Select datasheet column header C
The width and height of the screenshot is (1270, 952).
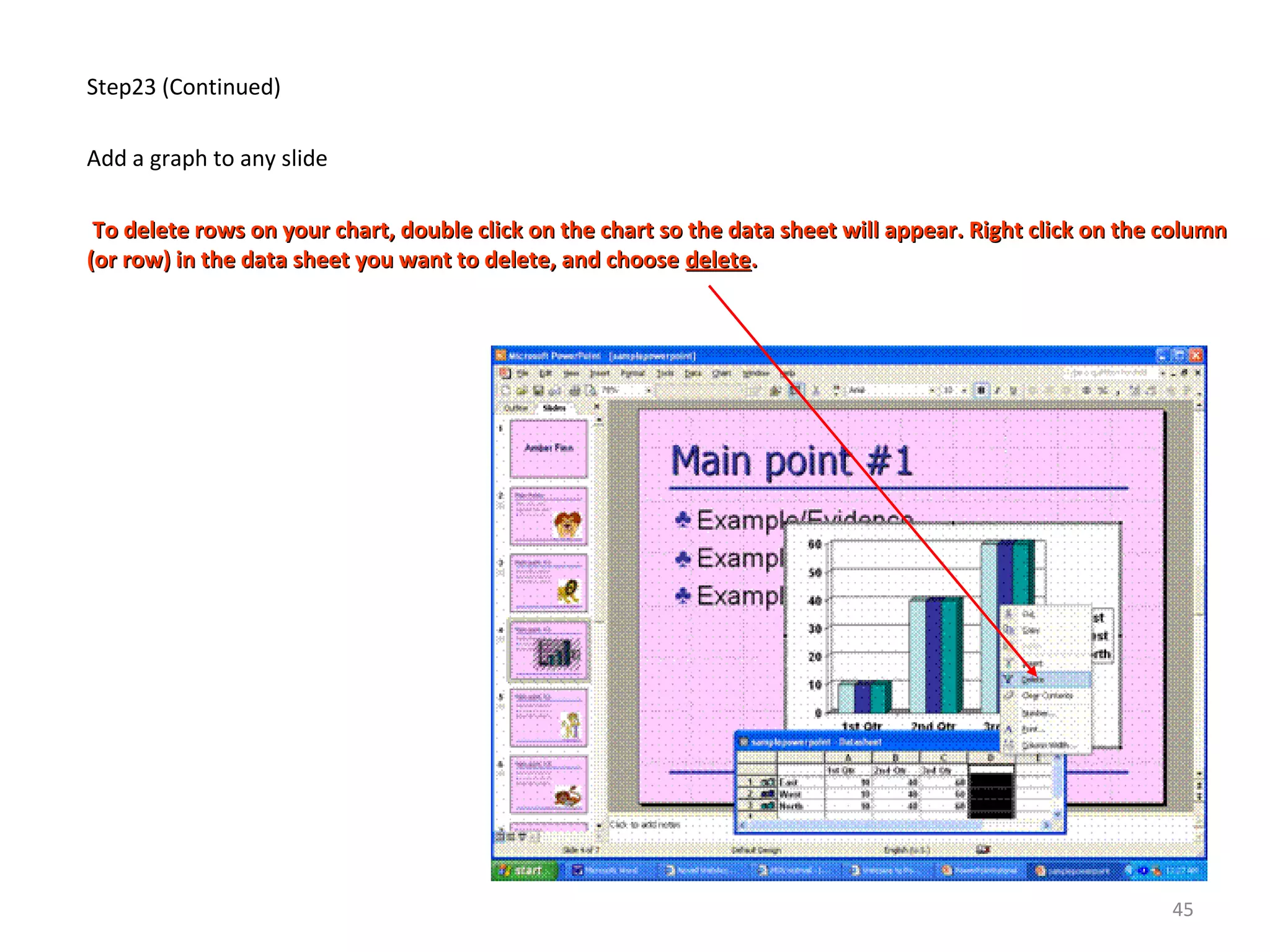943,758
